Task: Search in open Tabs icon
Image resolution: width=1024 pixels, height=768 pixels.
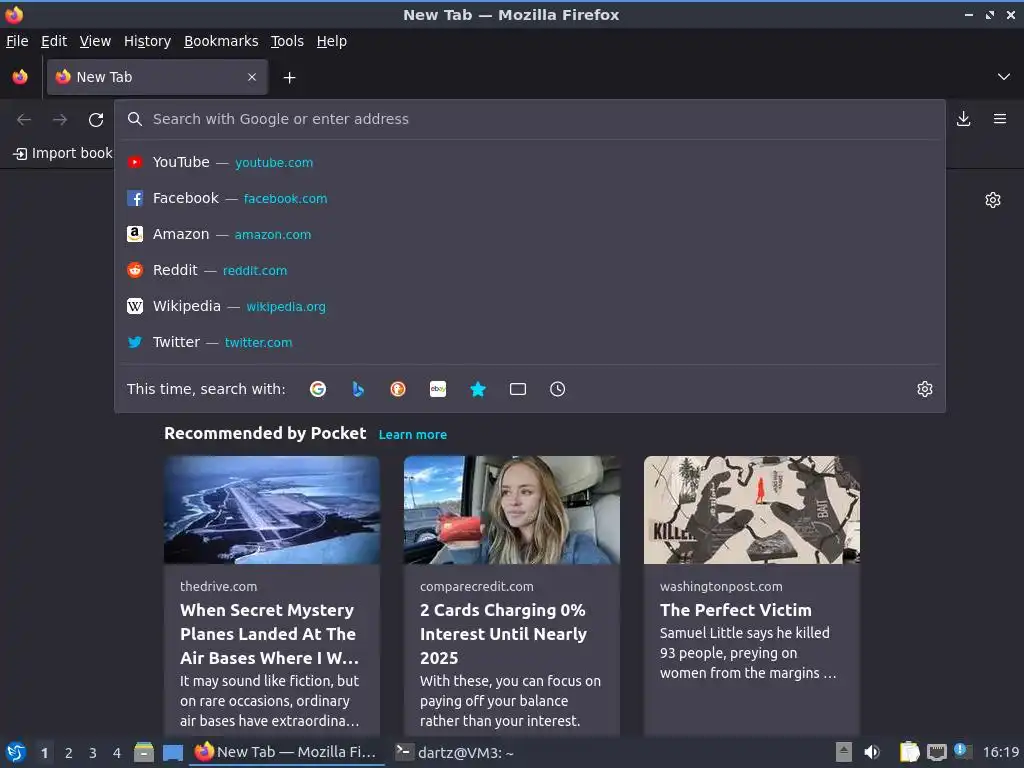Action: (x=518, y=389)
